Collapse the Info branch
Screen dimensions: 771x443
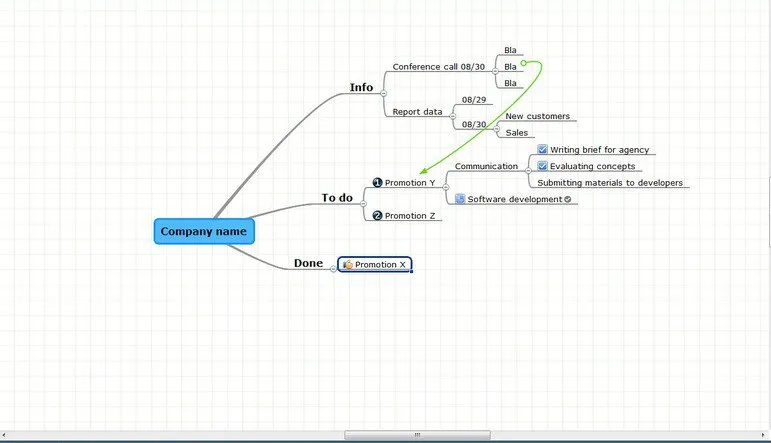[384, 93]
